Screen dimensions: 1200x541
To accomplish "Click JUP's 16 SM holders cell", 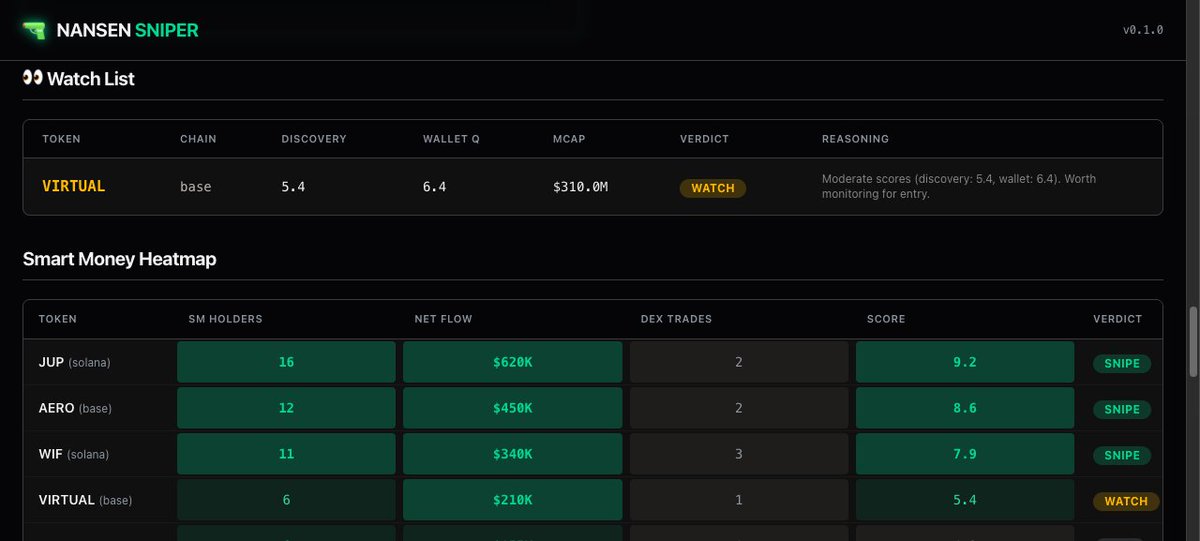I will pos(286,362).
